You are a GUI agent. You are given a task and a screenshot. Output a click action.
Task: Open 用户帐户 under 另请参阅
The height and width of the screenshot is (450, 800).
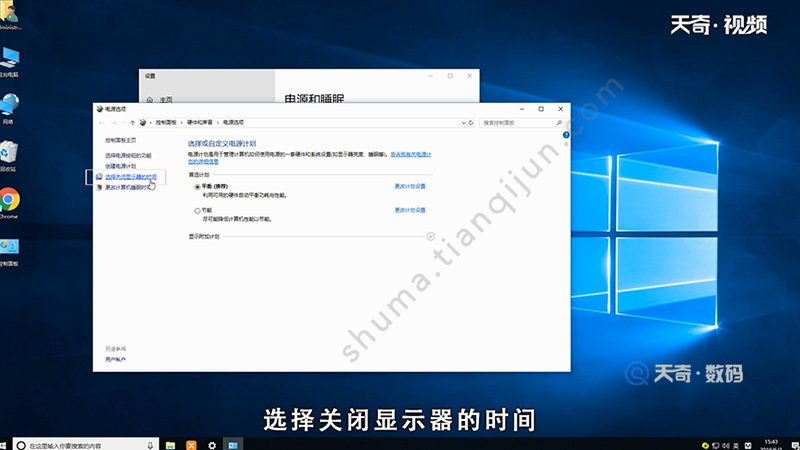pyautogui.click(x=115, y=360)
